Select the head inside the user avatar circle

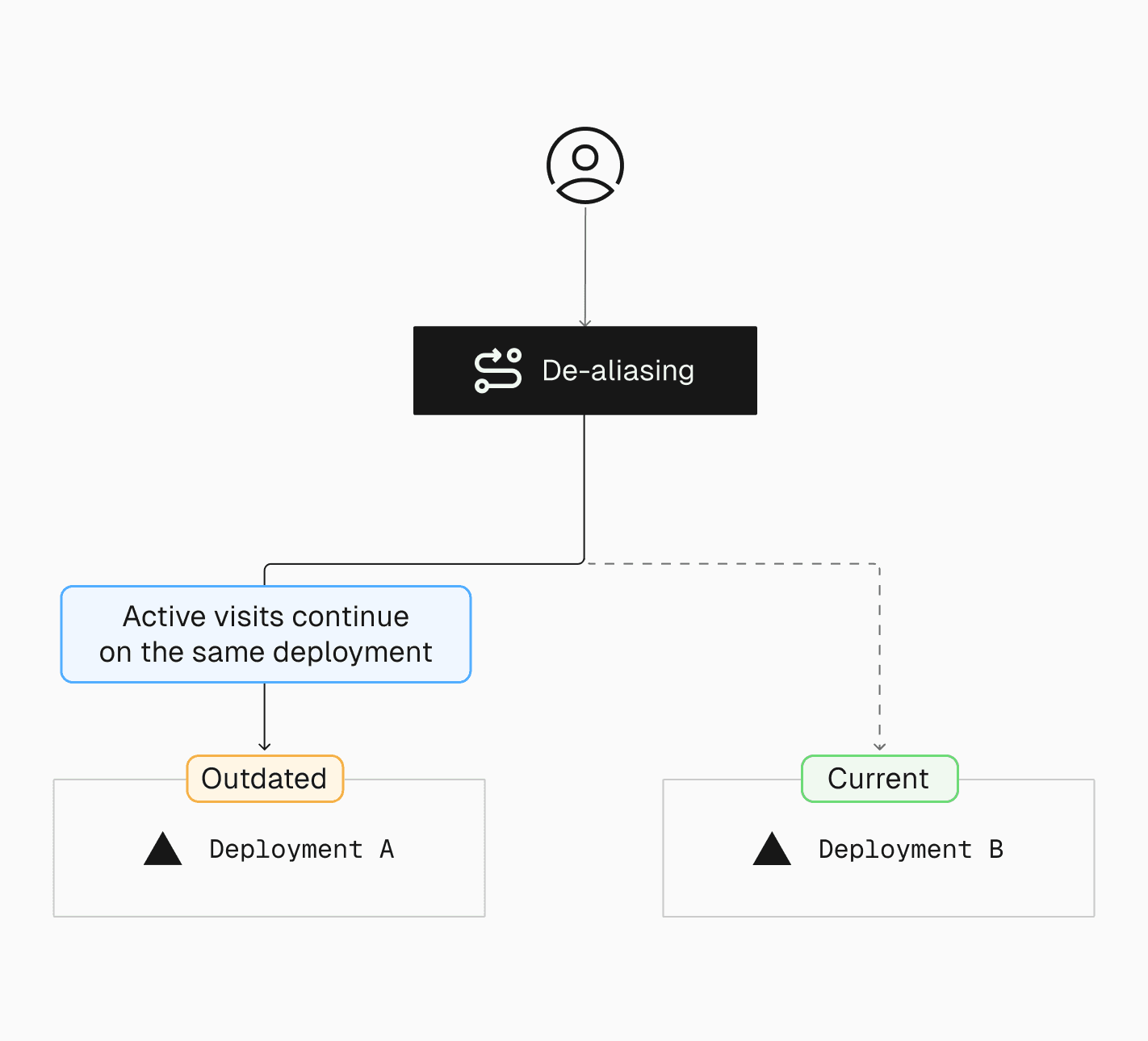coord(585,157)
